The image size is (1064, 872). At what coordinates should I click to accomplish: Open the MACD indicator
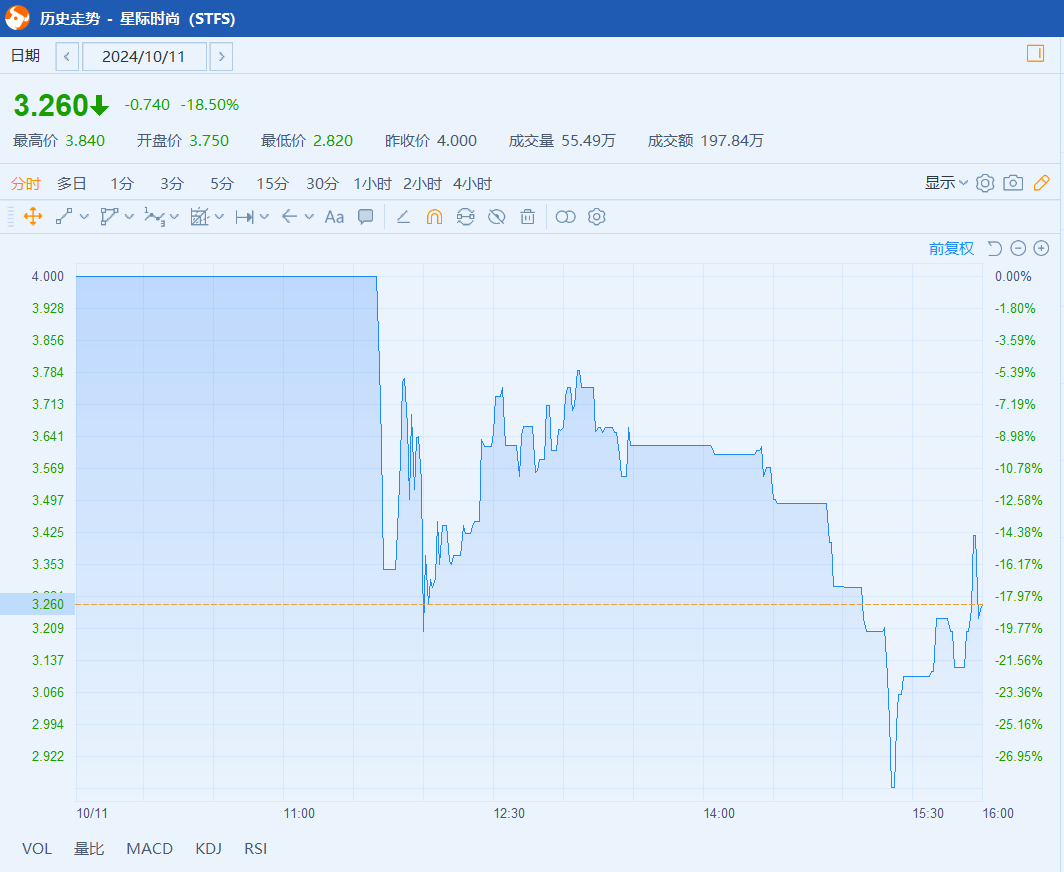pyautogui.click(x=149, y=849)
